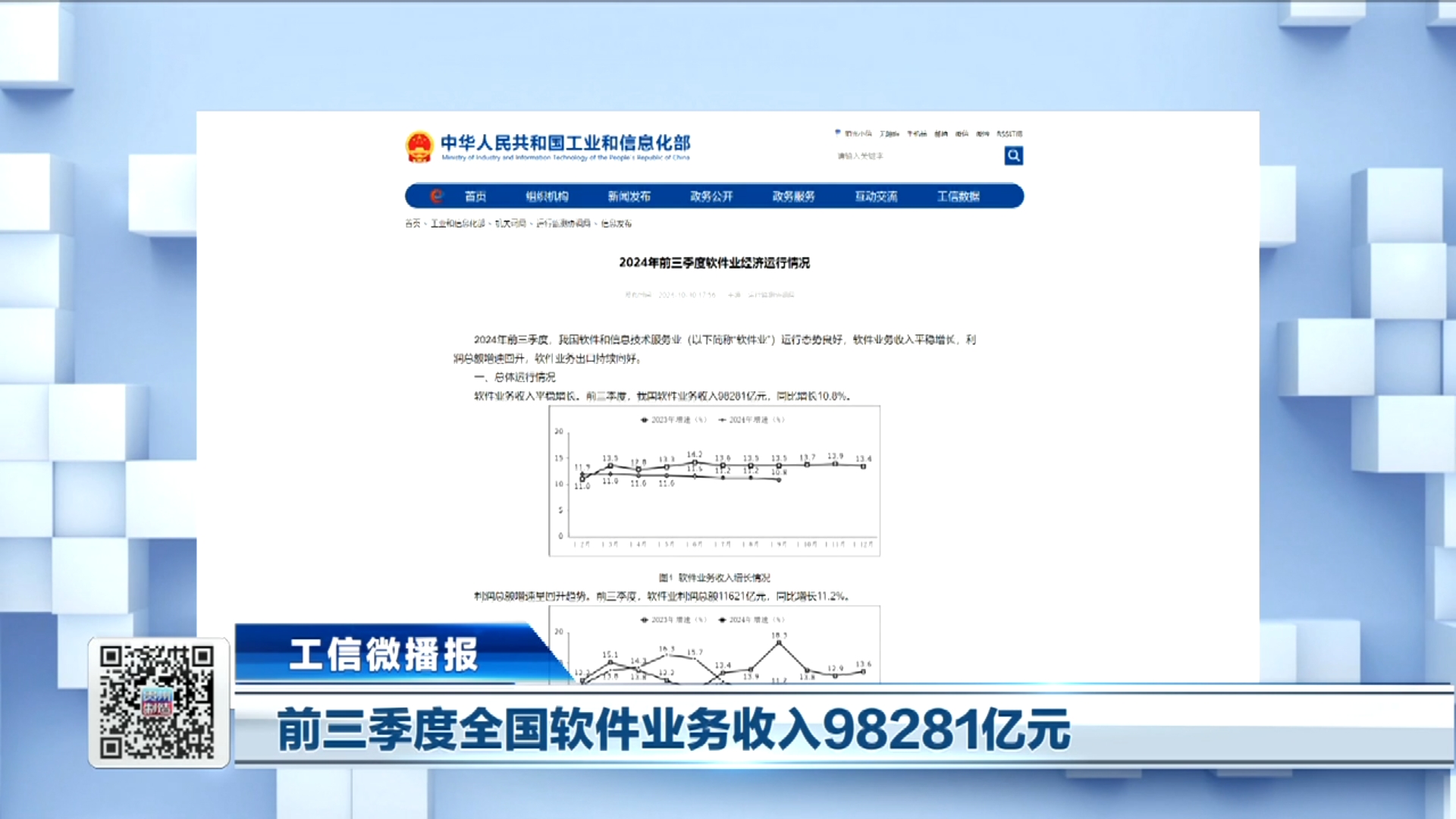1456x819 pixels.
Task: Click the RSS订阅 link at top right
Action: 1009,133
